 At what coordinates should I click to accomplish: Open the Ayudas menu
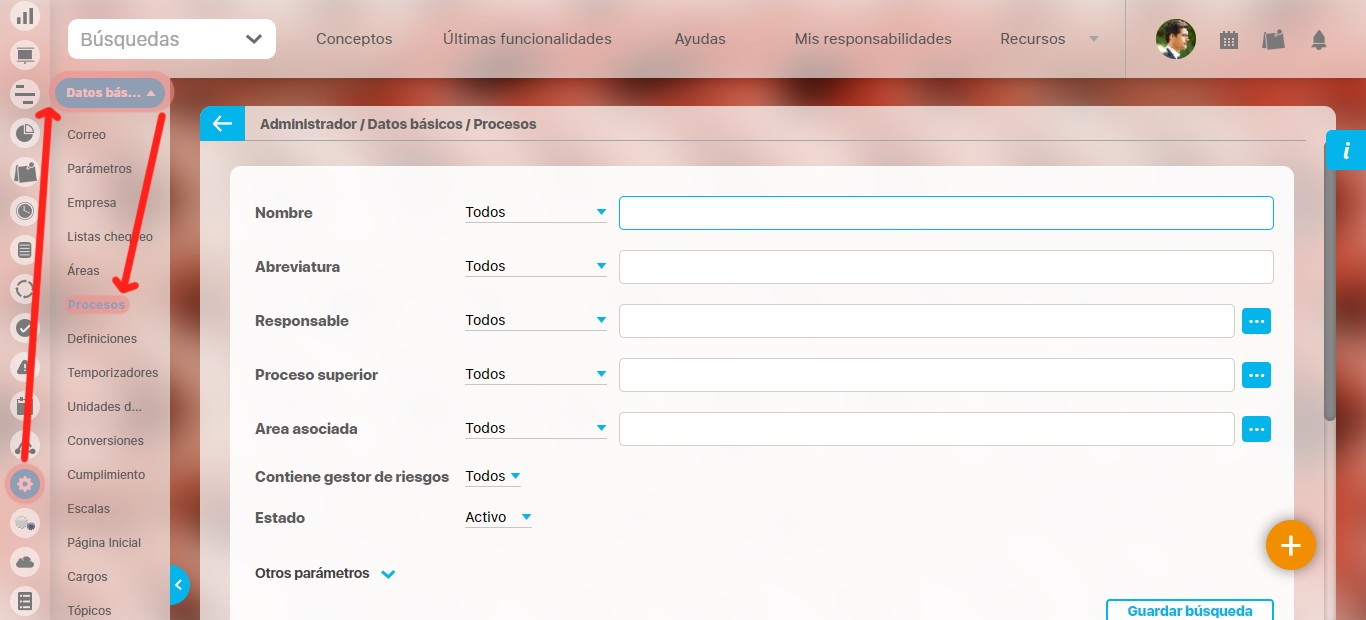[x=700, y=39]
